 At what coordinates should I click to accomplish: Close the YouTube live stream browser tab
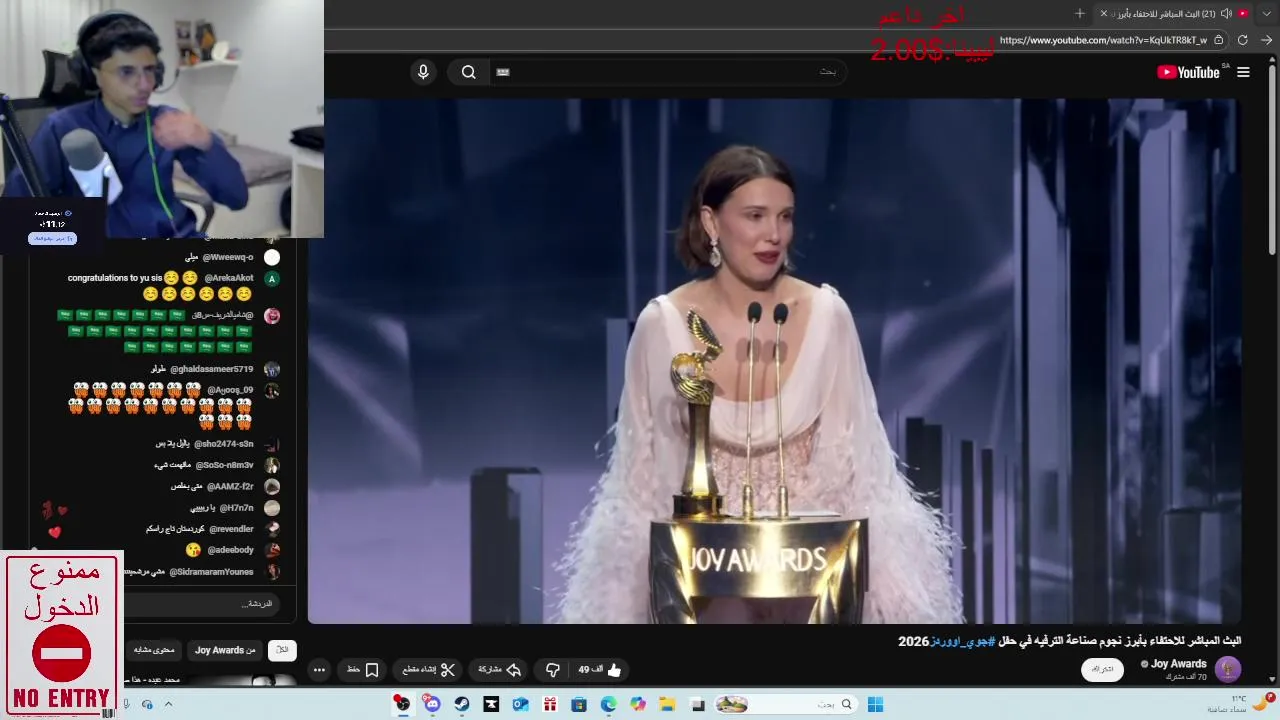(x=1104, y=13)
